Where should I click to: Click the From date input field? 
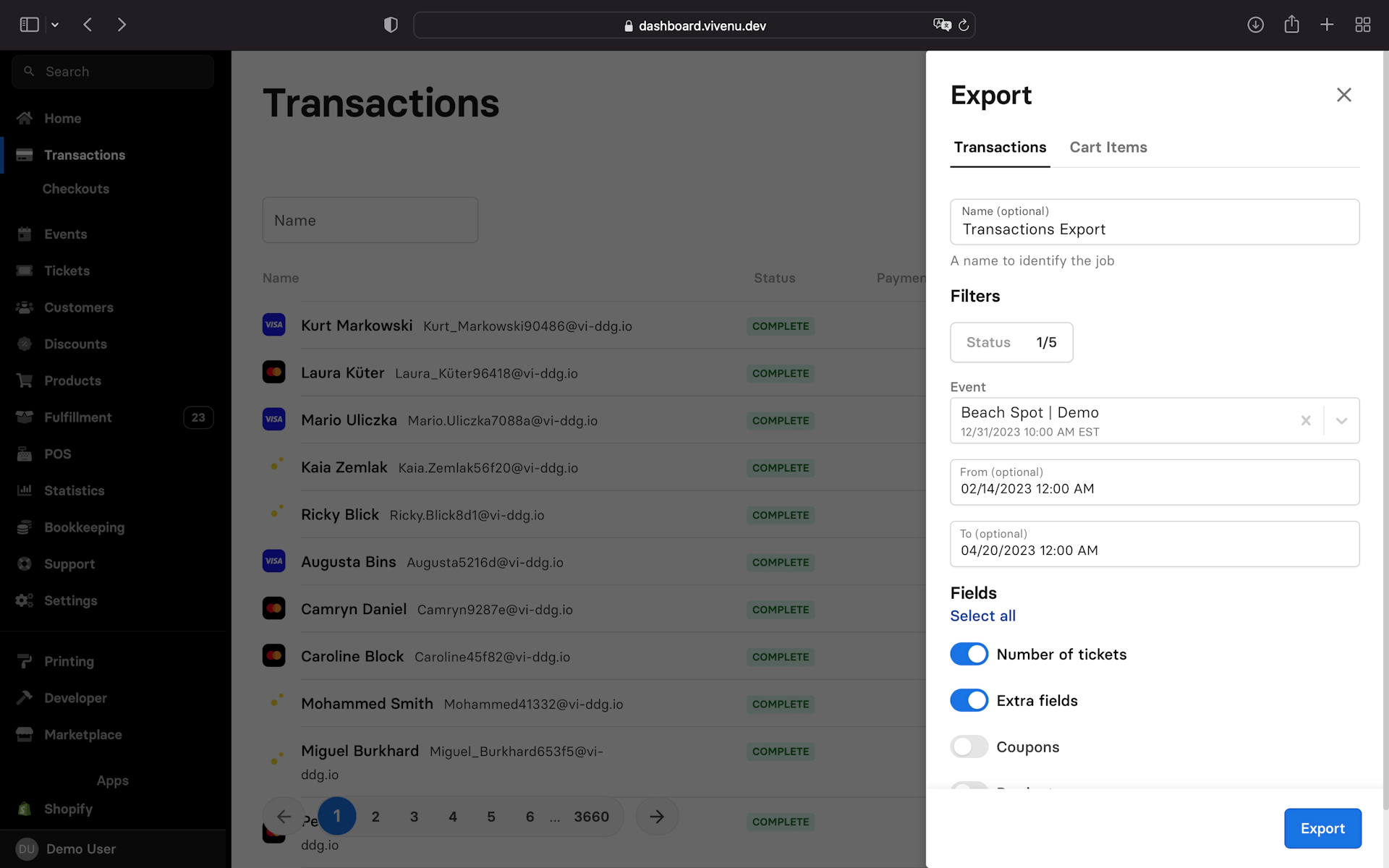[x=1154, y=482]
